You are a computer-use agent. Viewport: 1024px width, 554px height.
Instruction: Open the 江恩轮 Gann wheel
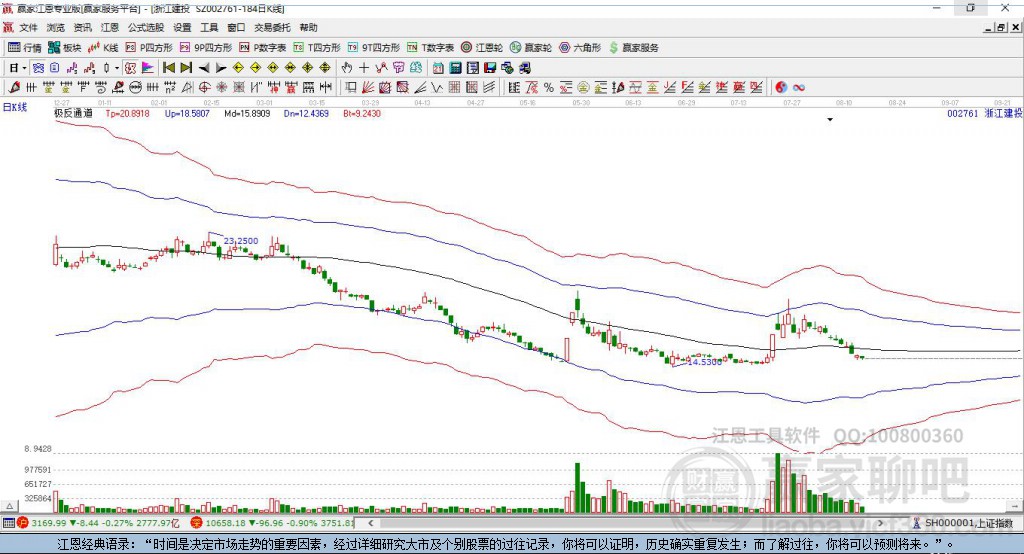click(x=481, y=48)
